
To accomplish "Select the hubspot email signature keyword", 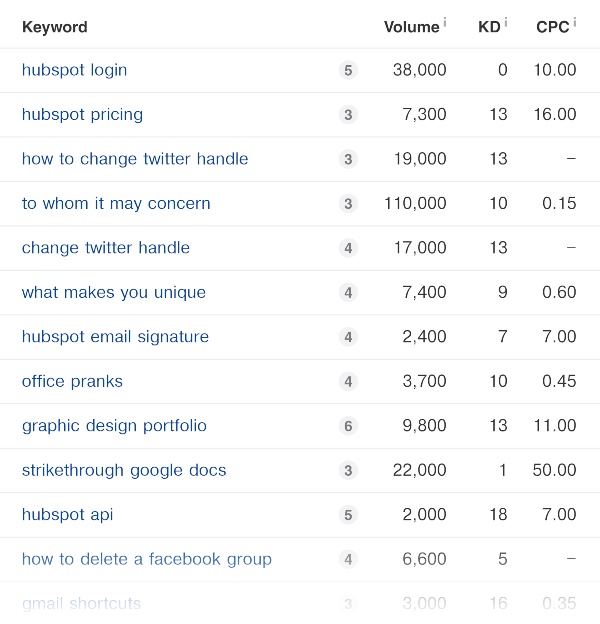I will (115, 337).
